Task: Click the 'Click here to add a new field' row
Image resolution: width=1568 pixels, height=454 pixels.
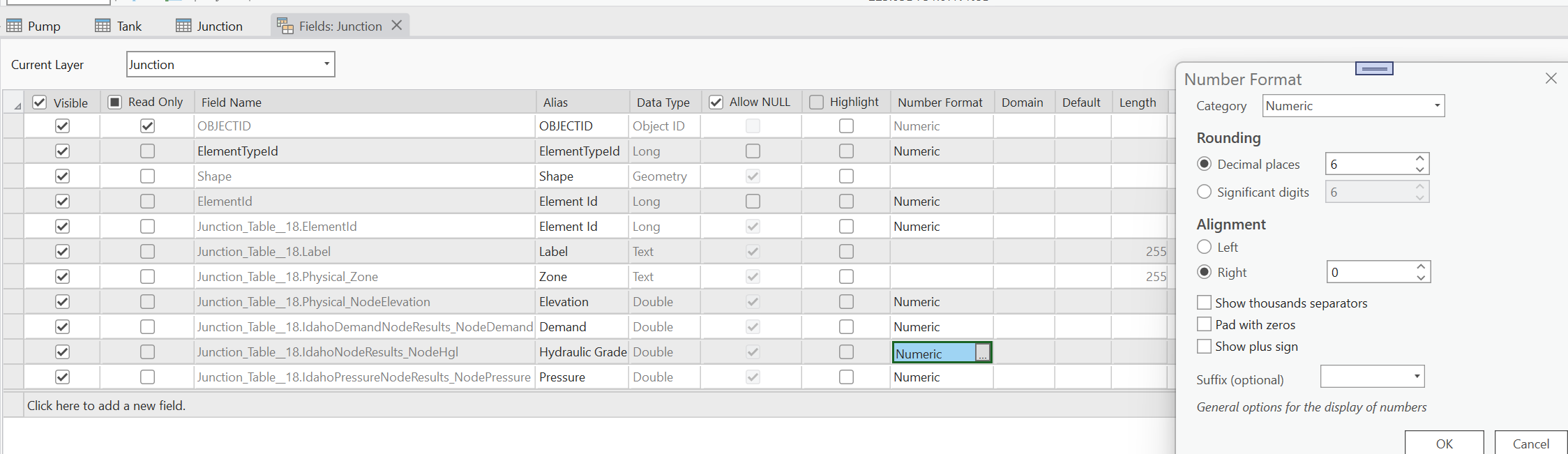Action: tap(106, 405)
